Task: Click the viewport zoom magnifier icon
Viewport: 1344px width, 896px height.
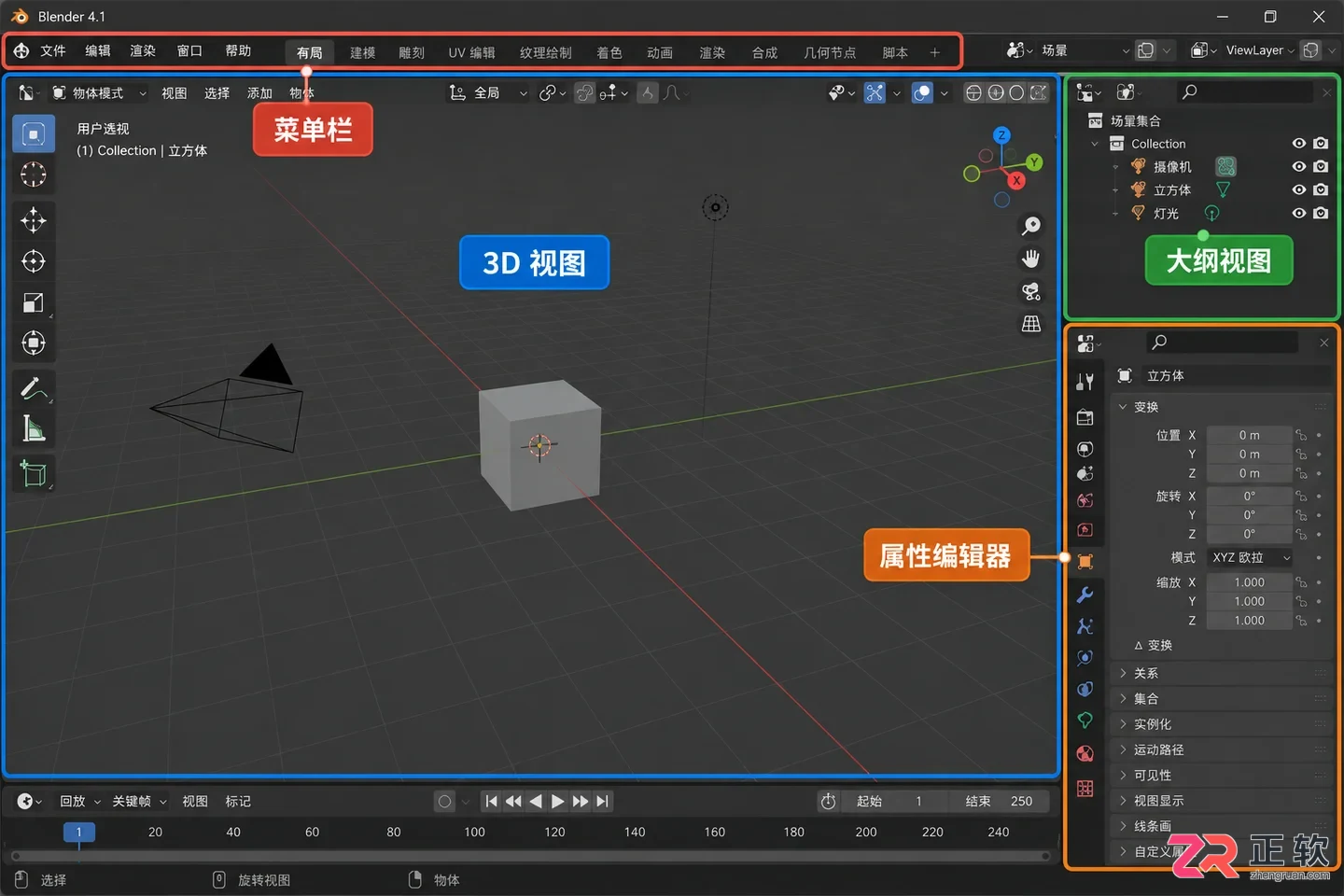Action: (x=1031, y=226)
